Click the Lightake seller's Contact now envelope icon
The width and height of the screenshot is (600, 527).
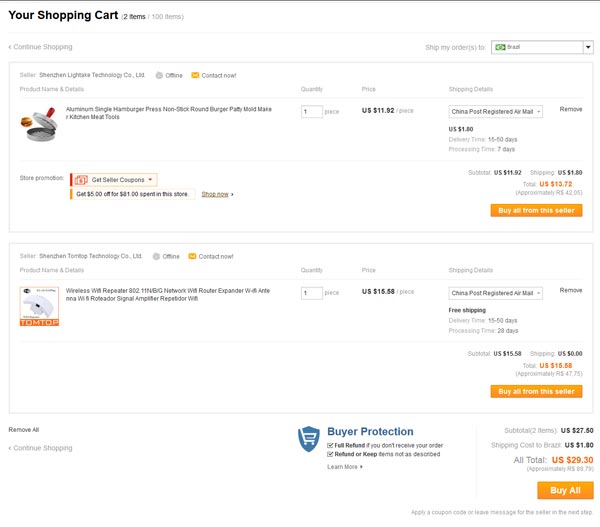pos(195,75)
